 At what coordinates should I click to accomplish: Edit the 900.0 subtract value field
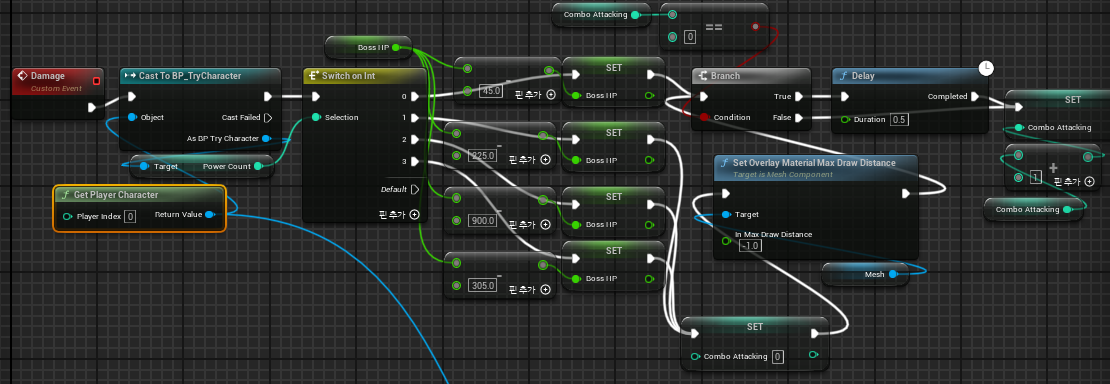pos(482,220)
